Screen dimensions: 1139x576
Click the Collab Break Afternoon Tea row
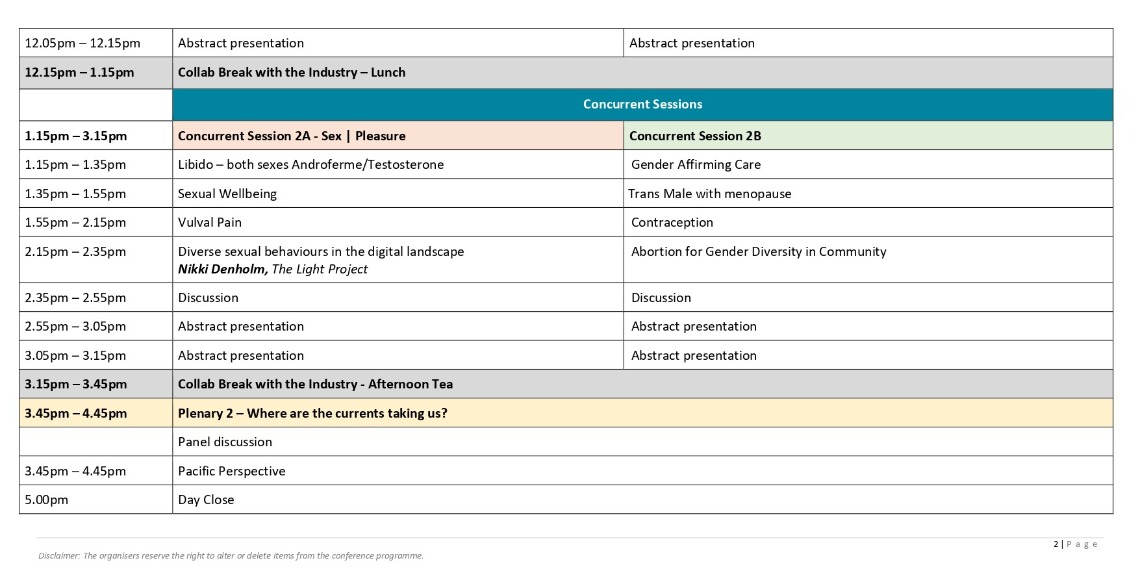click(x=315, y=384)
